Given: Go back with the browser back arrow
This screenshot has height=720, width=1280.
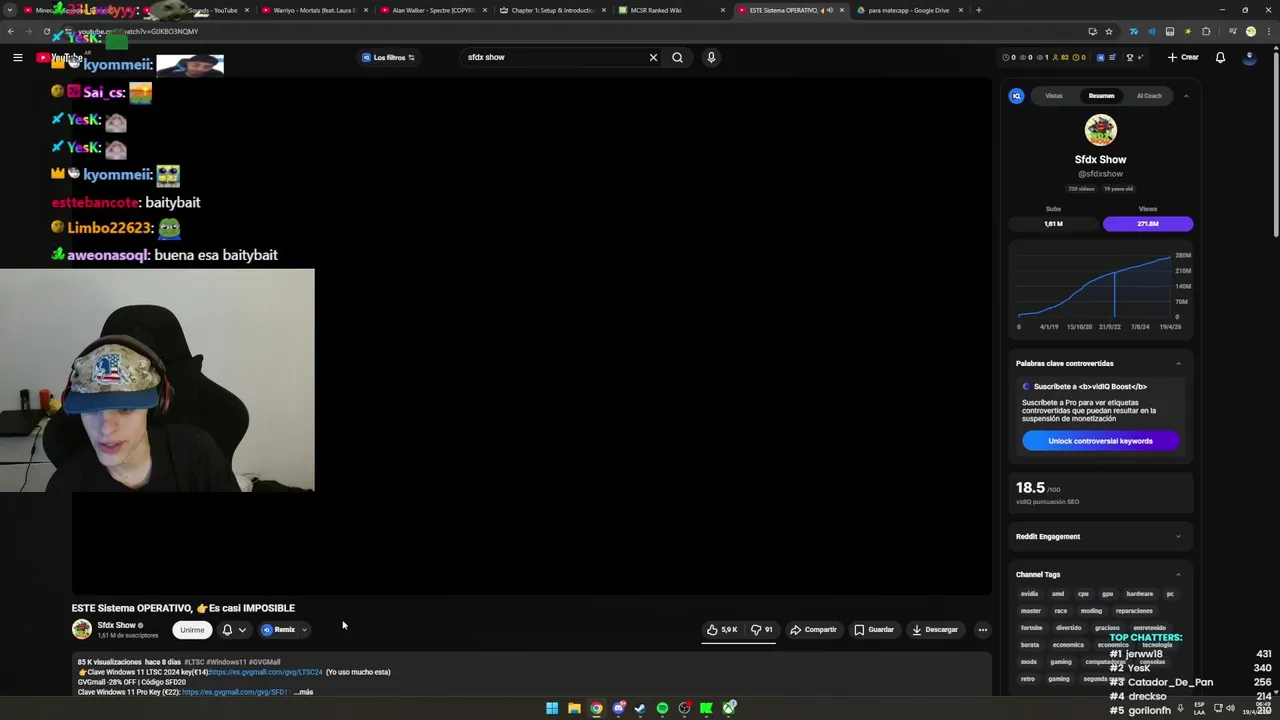Looking at the screenshot, I should coord(10,31).
